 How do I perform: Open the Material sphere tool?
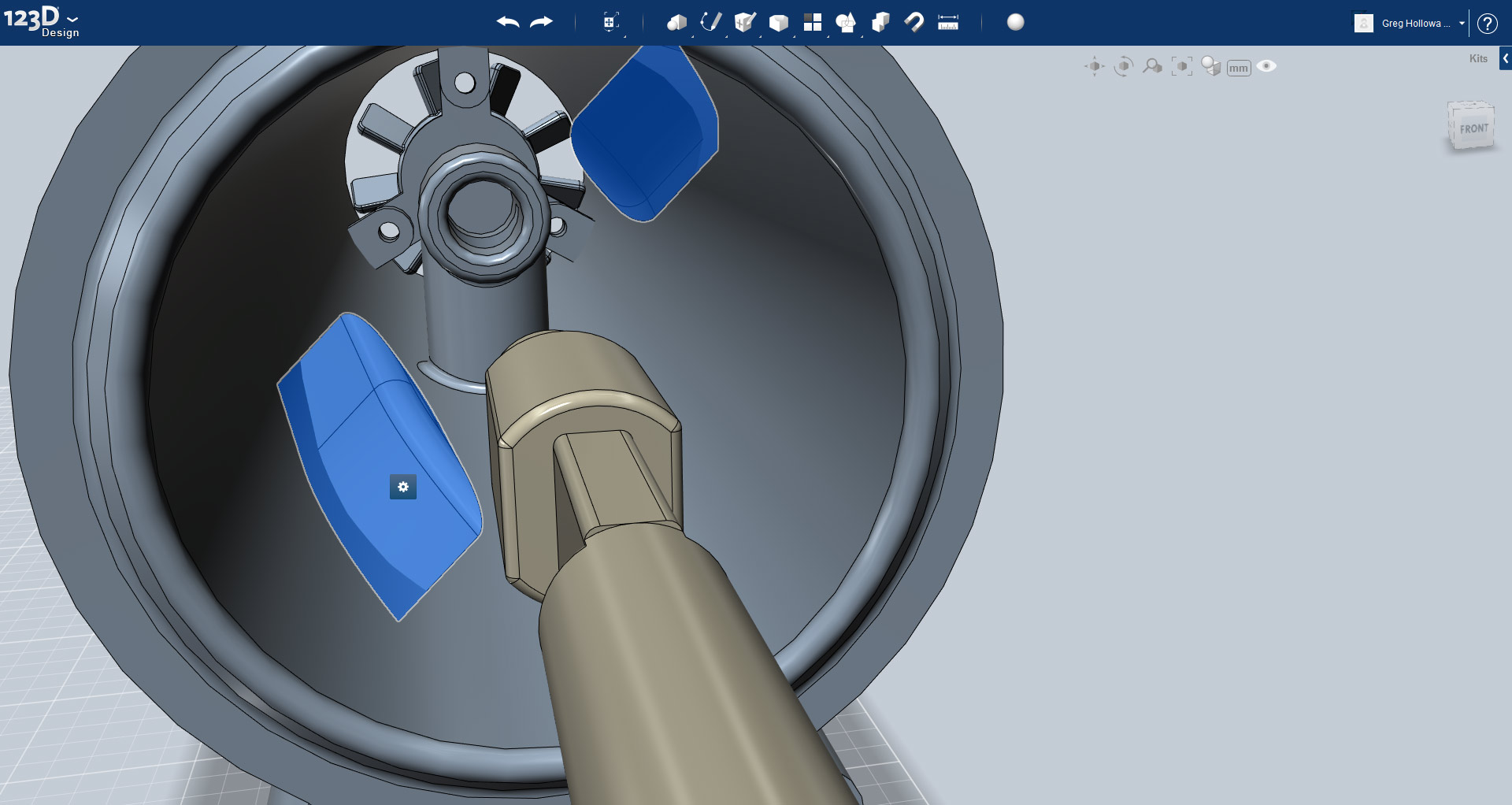[x=1016, y=22]
